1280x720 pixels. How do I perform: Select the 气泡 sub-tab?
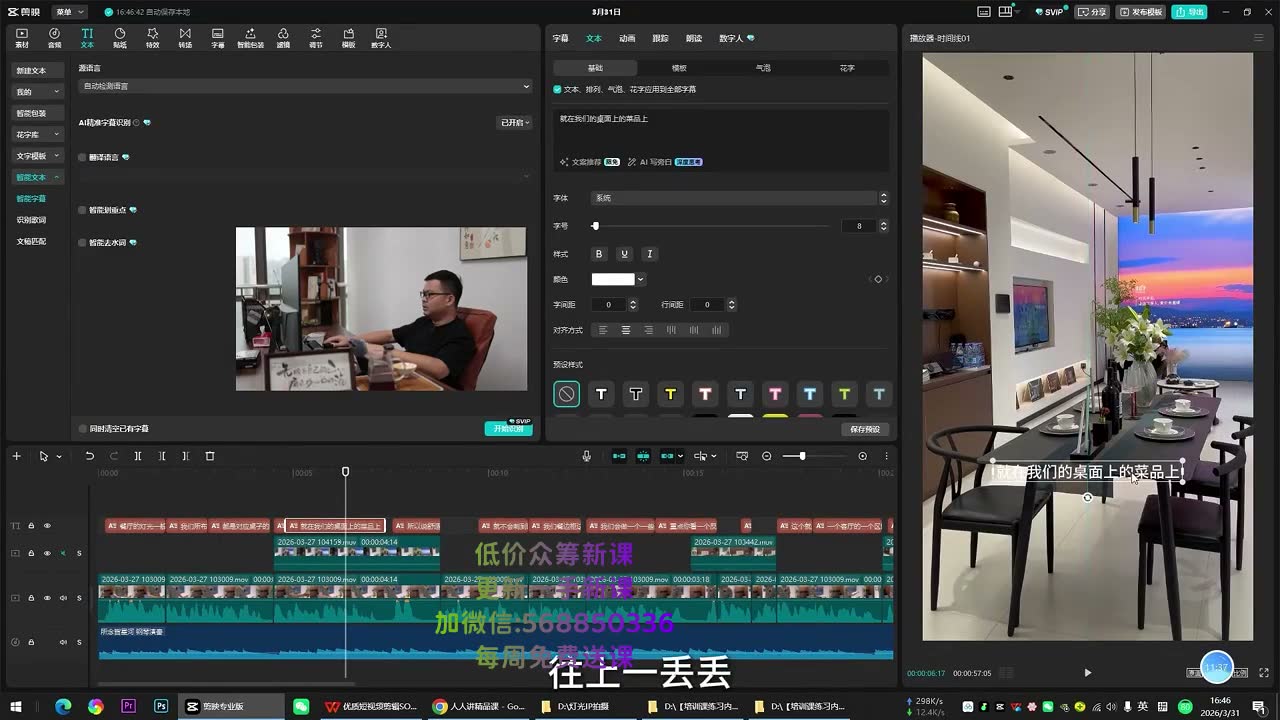(763, 68)
